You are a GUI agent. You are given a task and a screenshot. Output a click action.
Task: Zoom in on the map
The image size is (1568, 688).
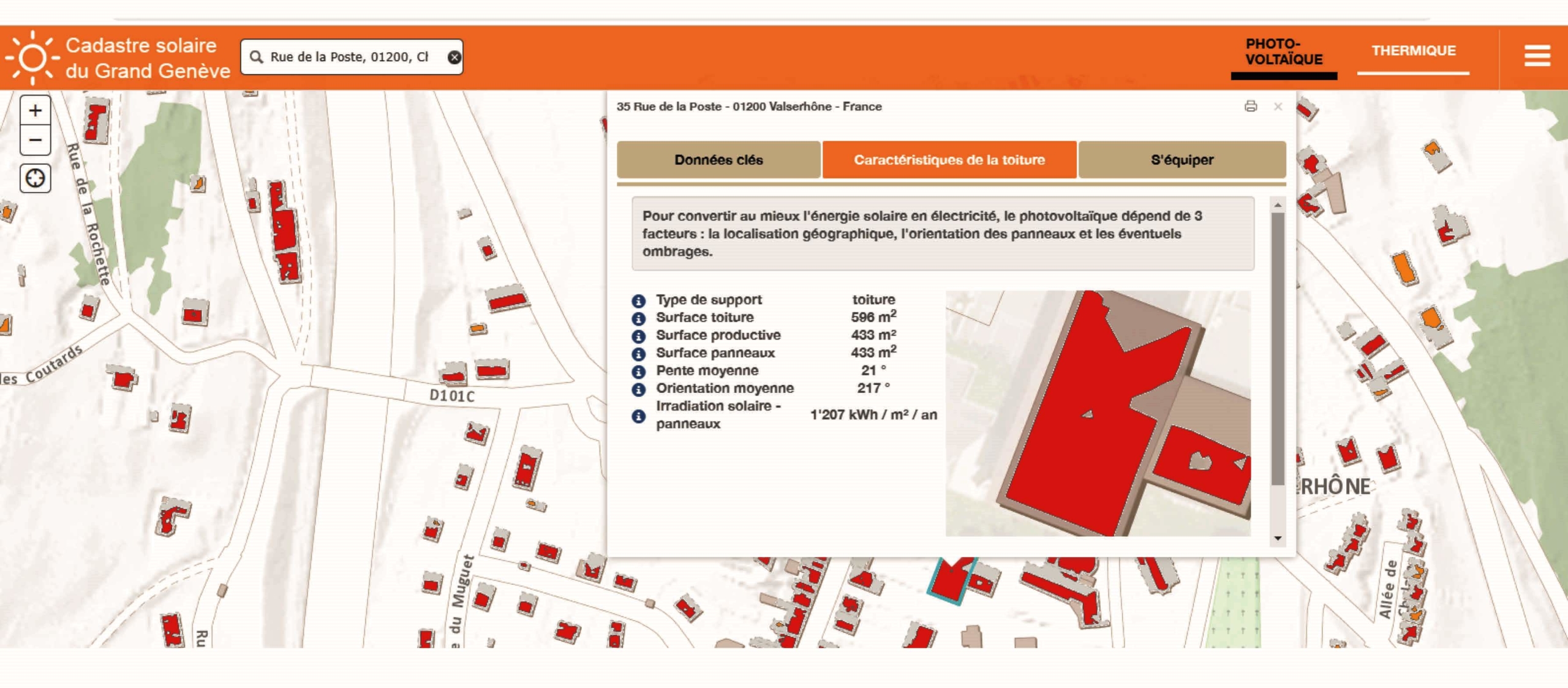(36, 111)
